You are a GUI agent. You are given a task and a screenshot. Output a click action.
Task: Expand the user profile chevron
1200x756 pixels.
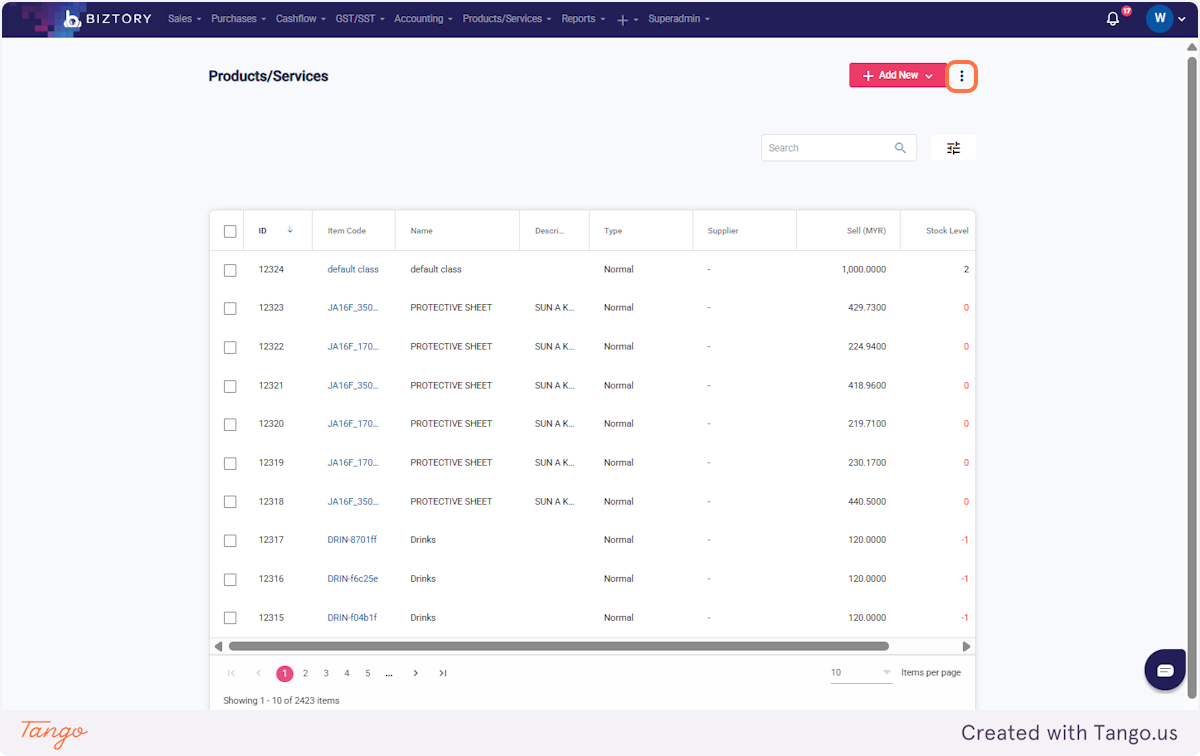1182,19
